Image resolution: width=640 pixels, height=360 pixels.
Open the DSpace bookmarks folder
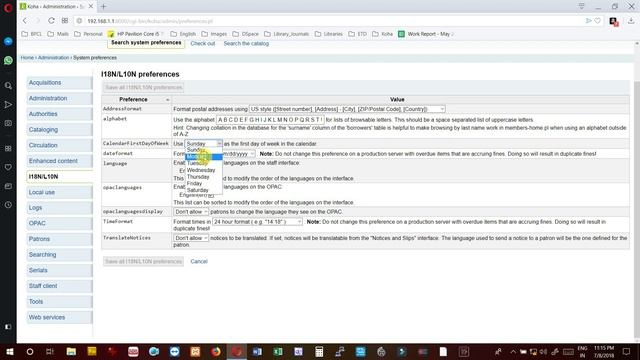246,34
